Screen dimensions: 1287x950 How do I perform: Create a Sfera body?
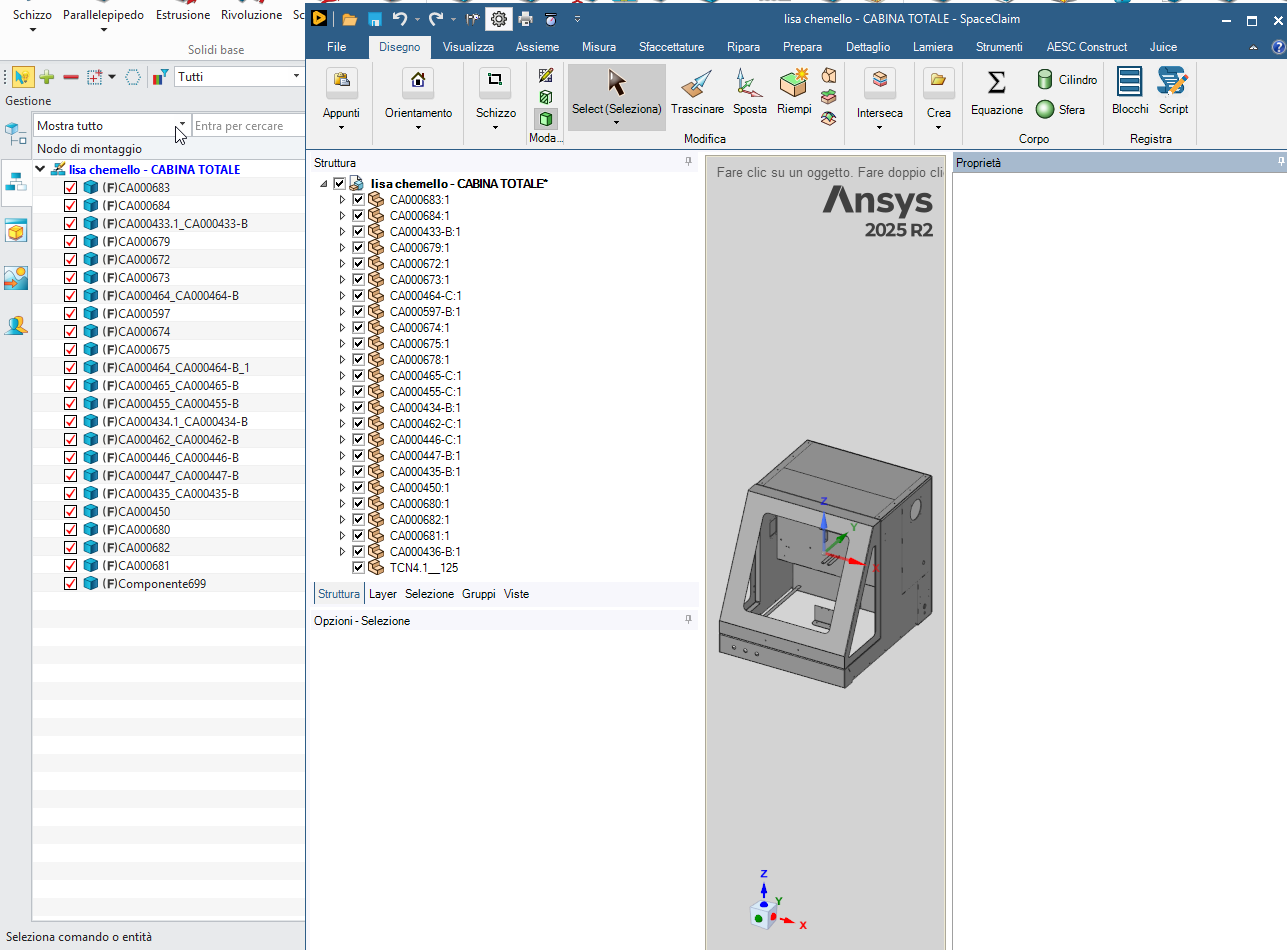pos(1060,110)
